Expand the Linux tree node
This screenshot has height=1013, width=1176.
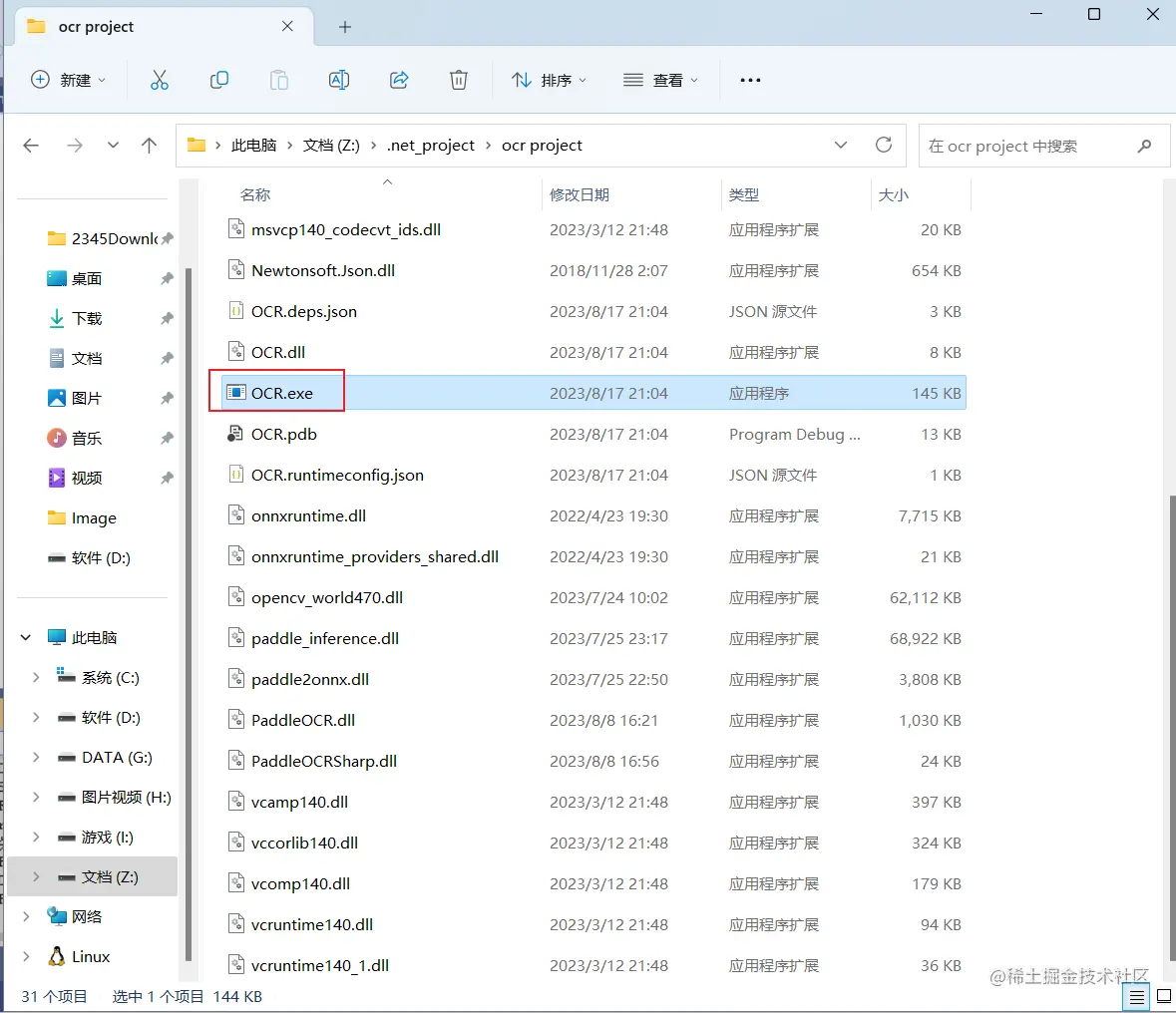pos(26,956)
